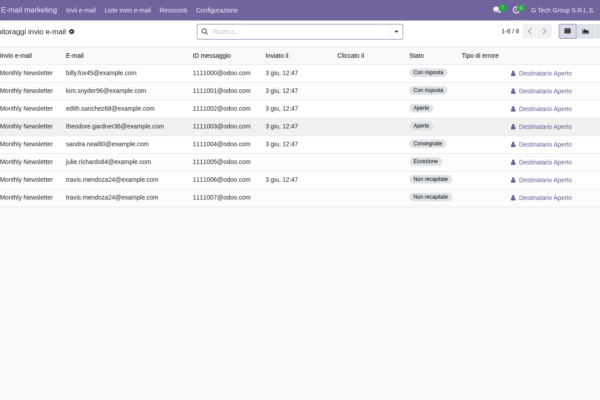Click message ID 1111005@odoo.com
The image size is (600, 400).
pos(222,162)
